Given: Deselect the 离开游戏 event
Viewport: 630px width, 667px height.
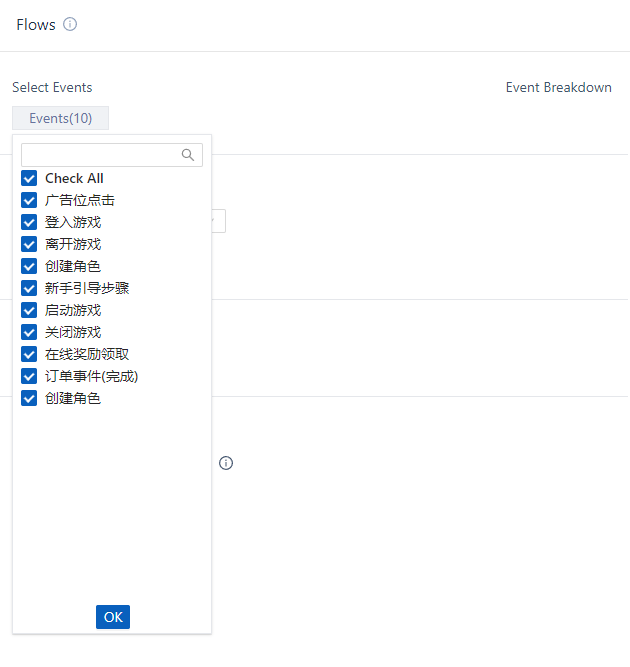Looking at the screenshot, I should [29, 244].
